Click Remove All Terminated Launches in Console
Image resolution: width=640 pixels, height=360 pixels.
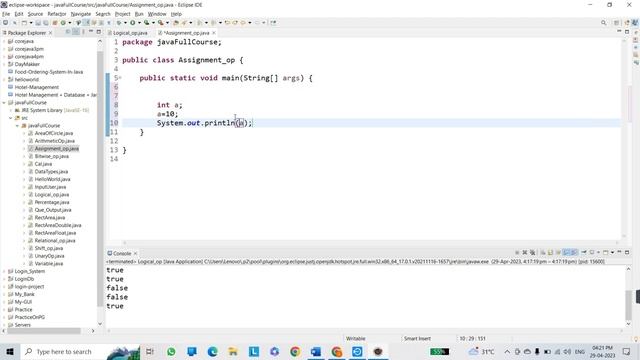pyautogui.click(x=532, y=253)
